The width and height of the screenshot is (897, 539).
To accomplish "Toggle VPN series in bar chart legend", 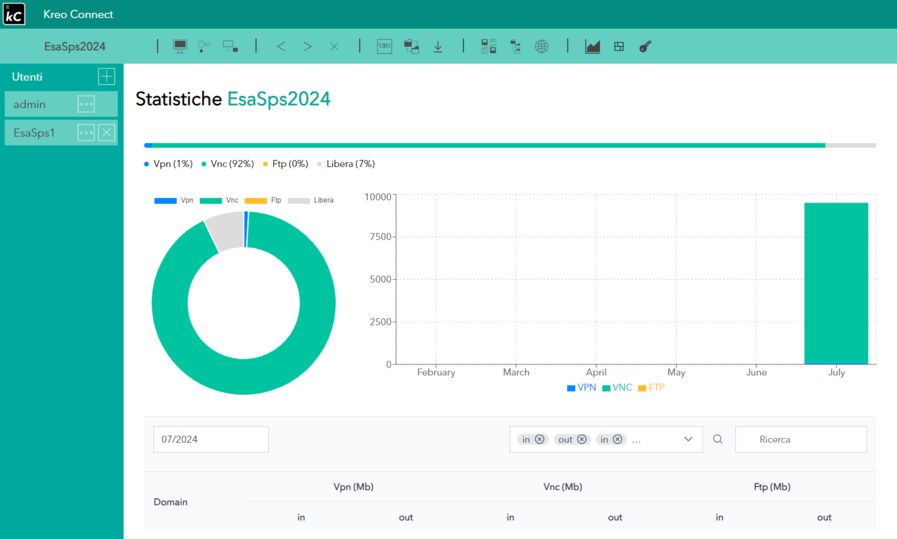I will tap(581, 387).
